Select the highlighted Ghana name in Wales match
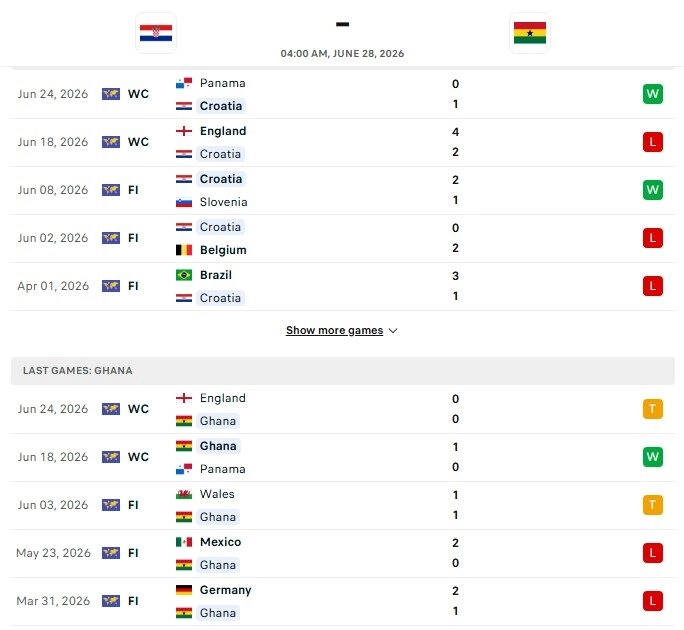This screenshot has height=630, width=684. (218, 517)
